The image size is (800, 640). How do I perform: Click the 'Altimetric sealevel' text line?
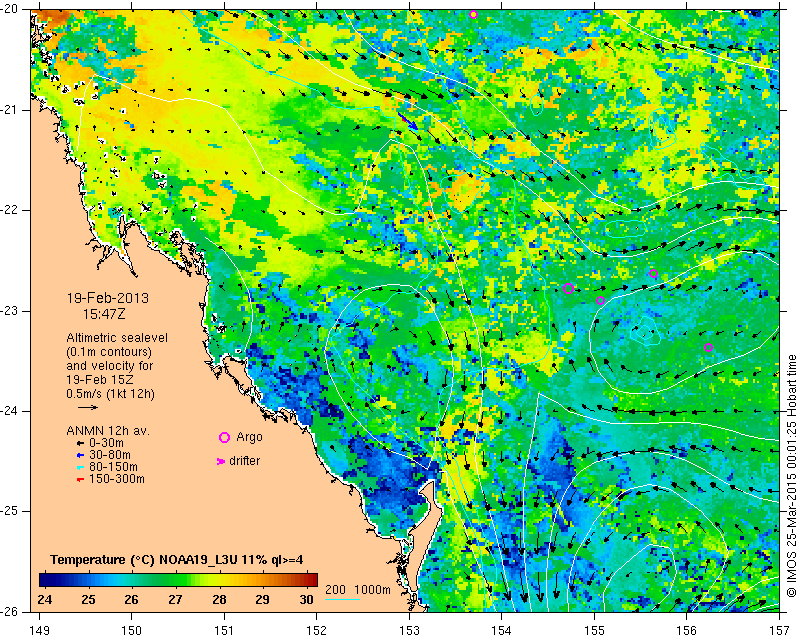(117, 338)
